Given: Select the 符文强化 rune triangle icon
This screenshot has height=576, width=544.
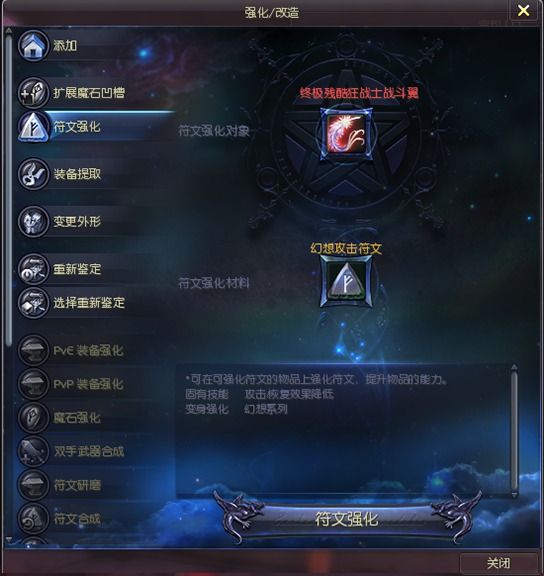Looking at the screenshot, I should pyautogui.click(x=33, y=127).
